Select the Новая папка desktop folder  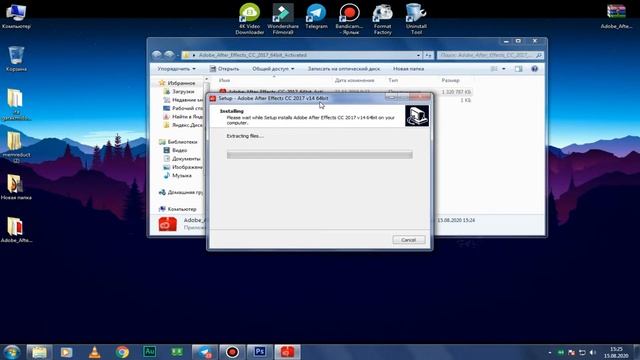[16, 187]
